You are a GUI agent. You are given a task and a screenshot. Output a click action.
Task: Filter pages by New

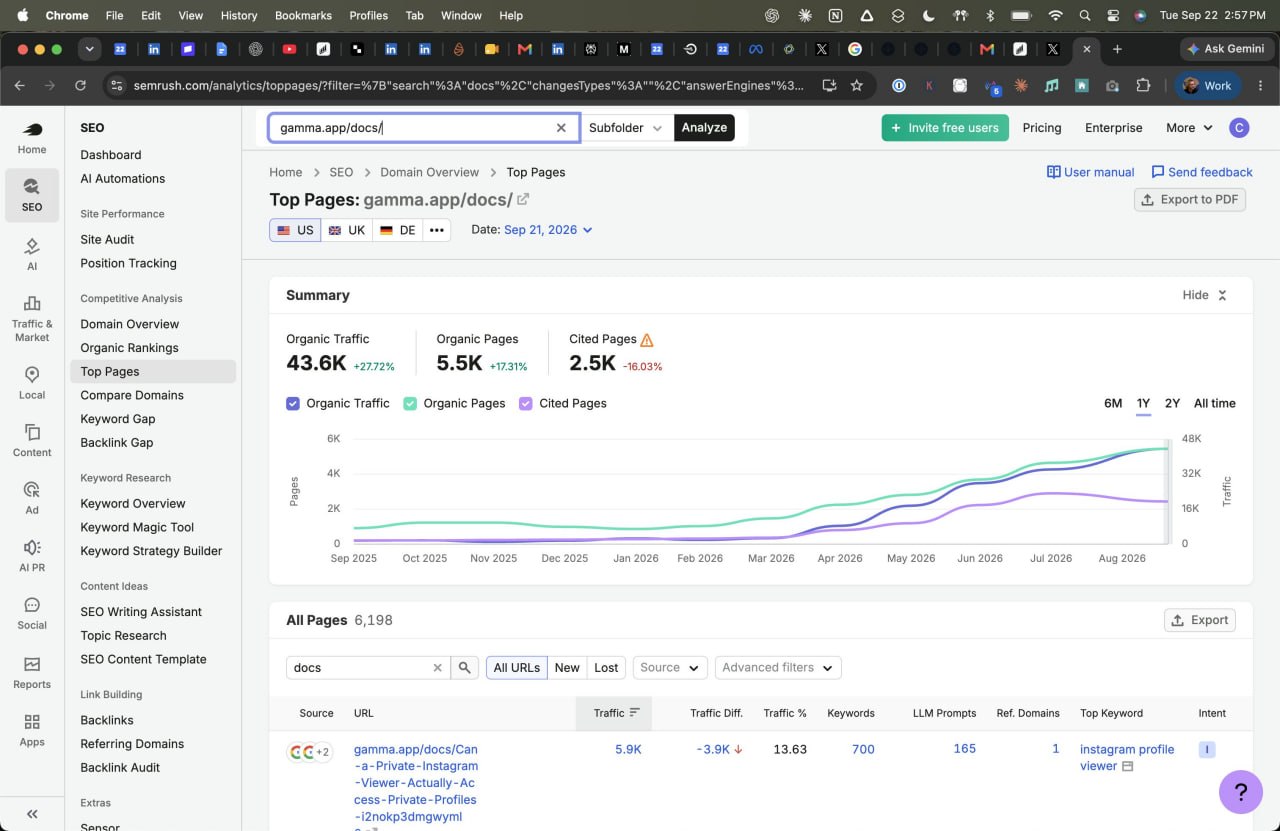tap(567, 668)
